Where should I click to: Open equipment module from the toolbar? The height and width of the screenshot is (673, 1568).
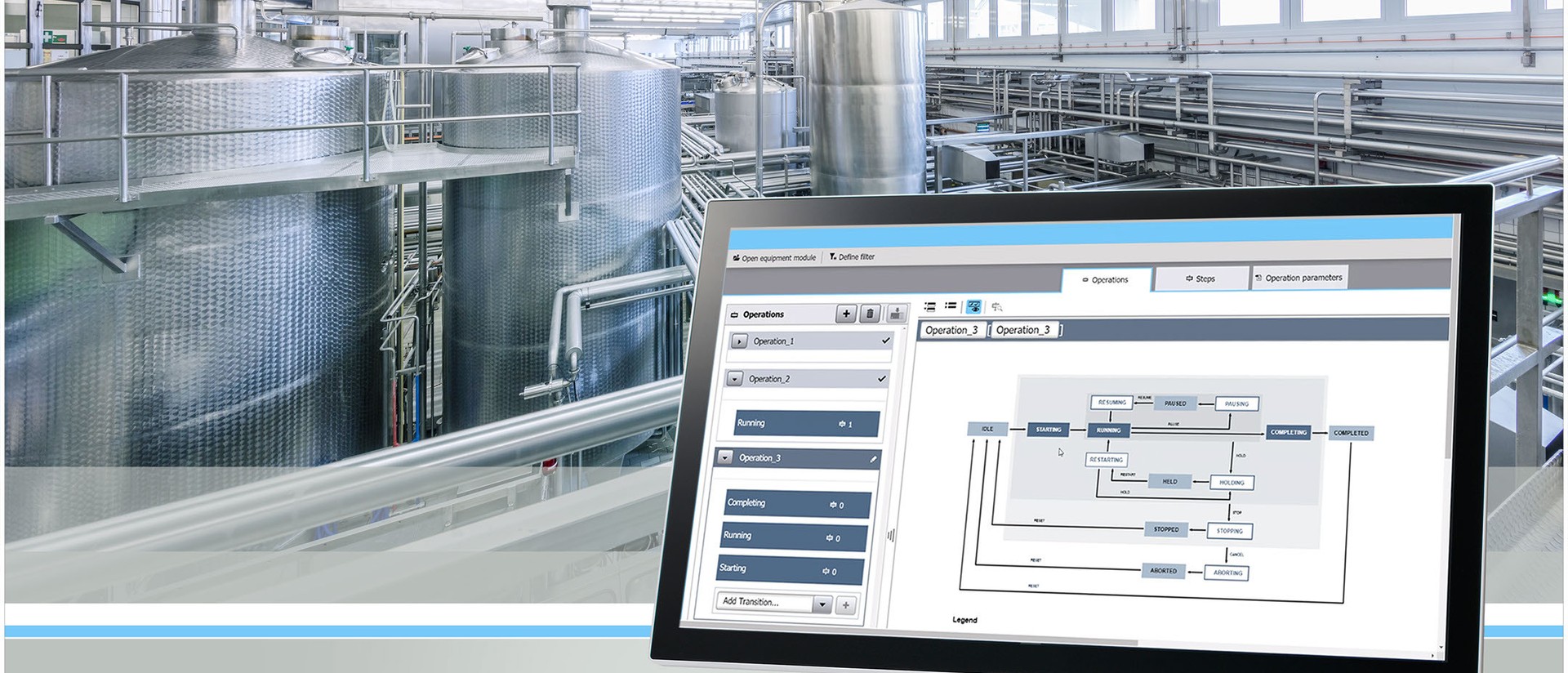tap(774, 257)
